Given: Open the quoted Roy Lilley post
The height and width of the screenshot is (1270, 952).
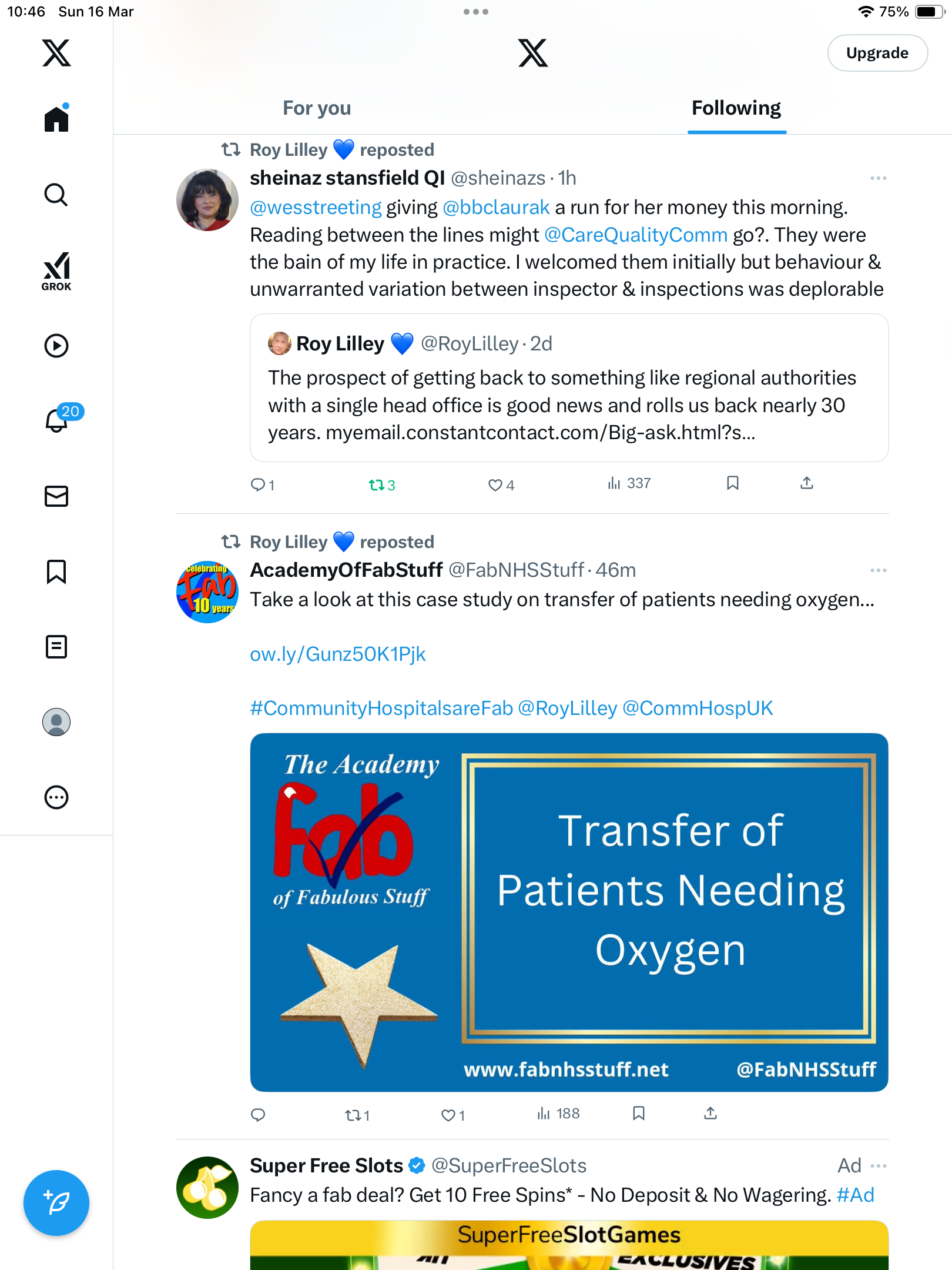Looking at the screenshot, I should point(569,388).
